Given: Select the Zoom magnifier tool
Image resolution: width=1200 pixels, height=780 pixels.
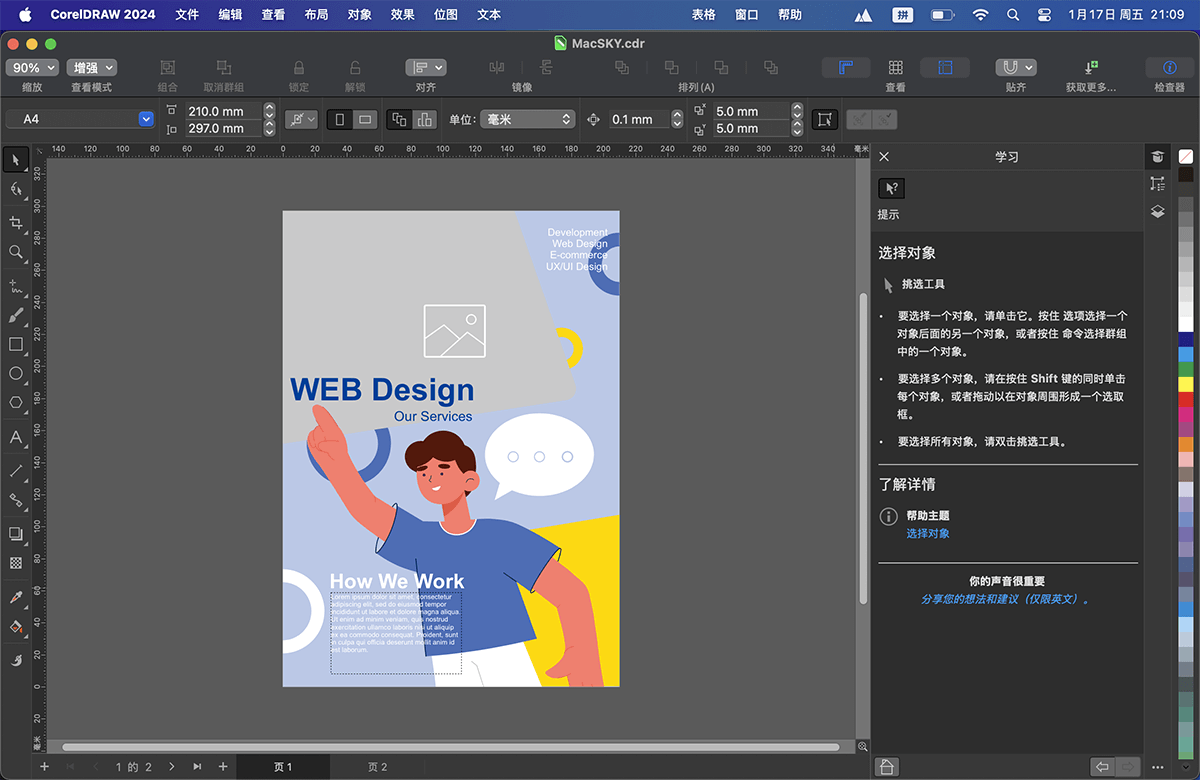Looking at the screenshot, I should click(16, 252).
